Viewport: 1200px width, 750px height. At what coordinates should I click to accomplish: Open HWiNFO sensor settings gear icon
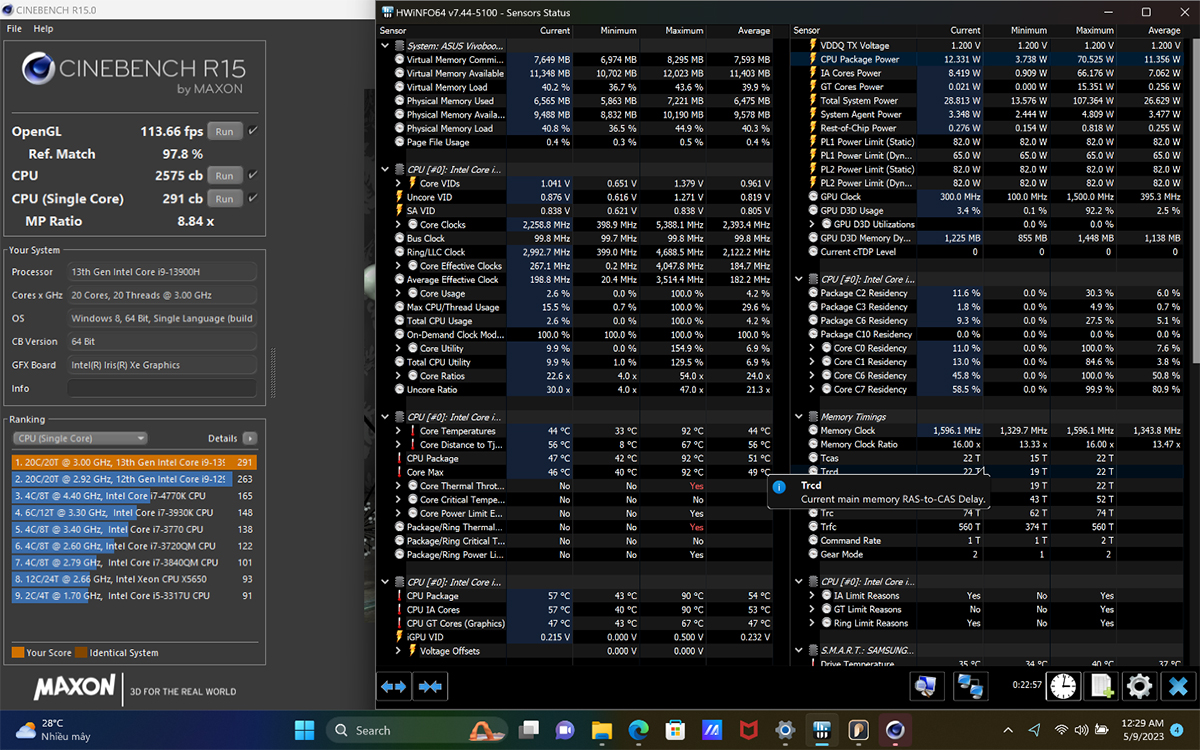[x=1140, y=686]
